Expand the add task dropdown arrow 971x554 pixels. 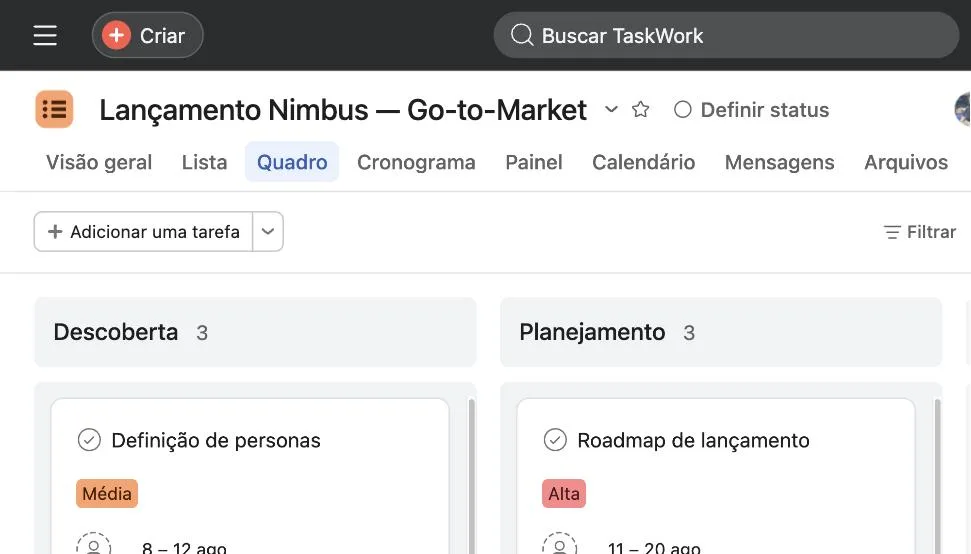[x=268, y=232]
